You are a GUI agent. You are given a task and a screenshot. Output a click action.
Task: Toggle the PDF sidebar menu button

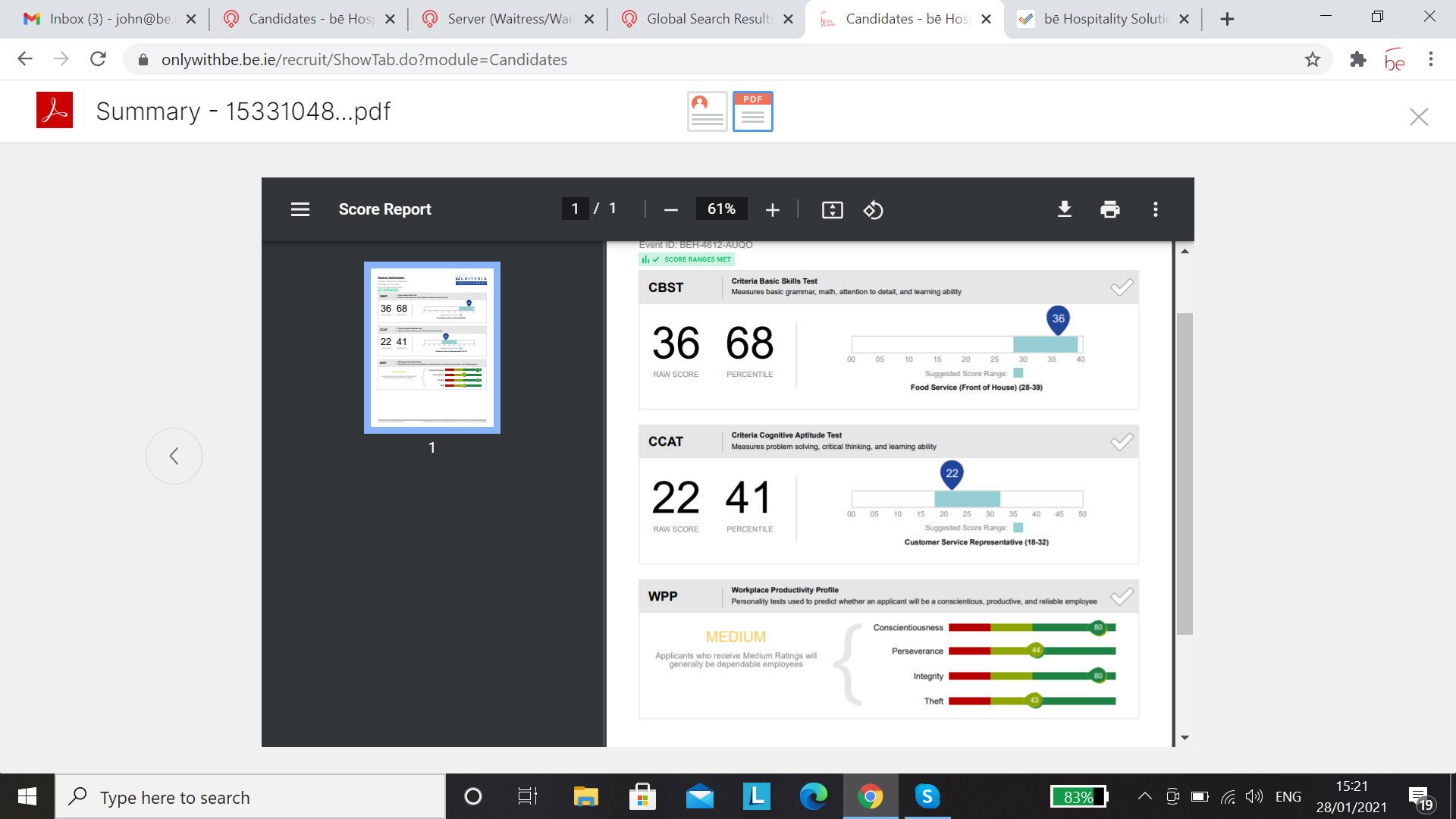[x=300, y=209]
